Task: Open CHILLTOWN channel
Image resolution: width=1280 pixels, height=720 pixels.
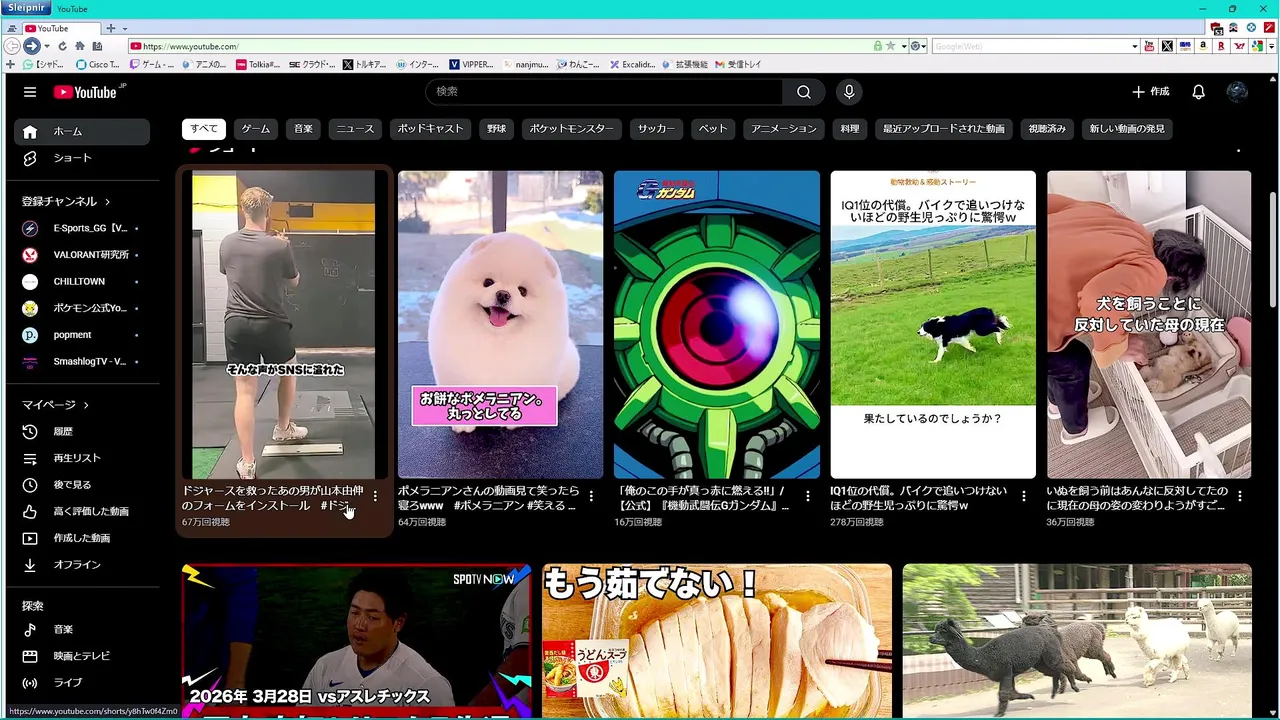Action: point(82,281)
